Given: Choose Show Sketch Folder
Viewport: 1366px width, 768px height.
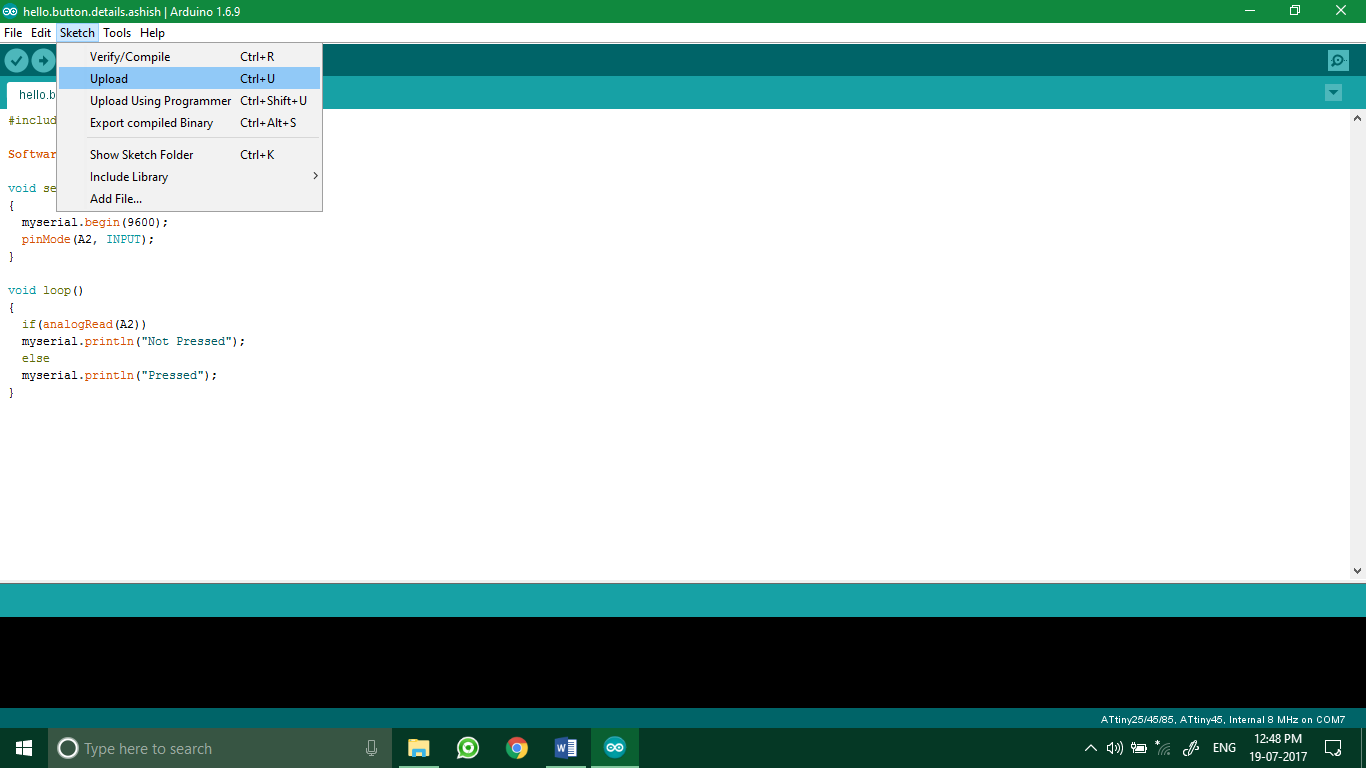Looking at the screenshot, I should (189, 155).
